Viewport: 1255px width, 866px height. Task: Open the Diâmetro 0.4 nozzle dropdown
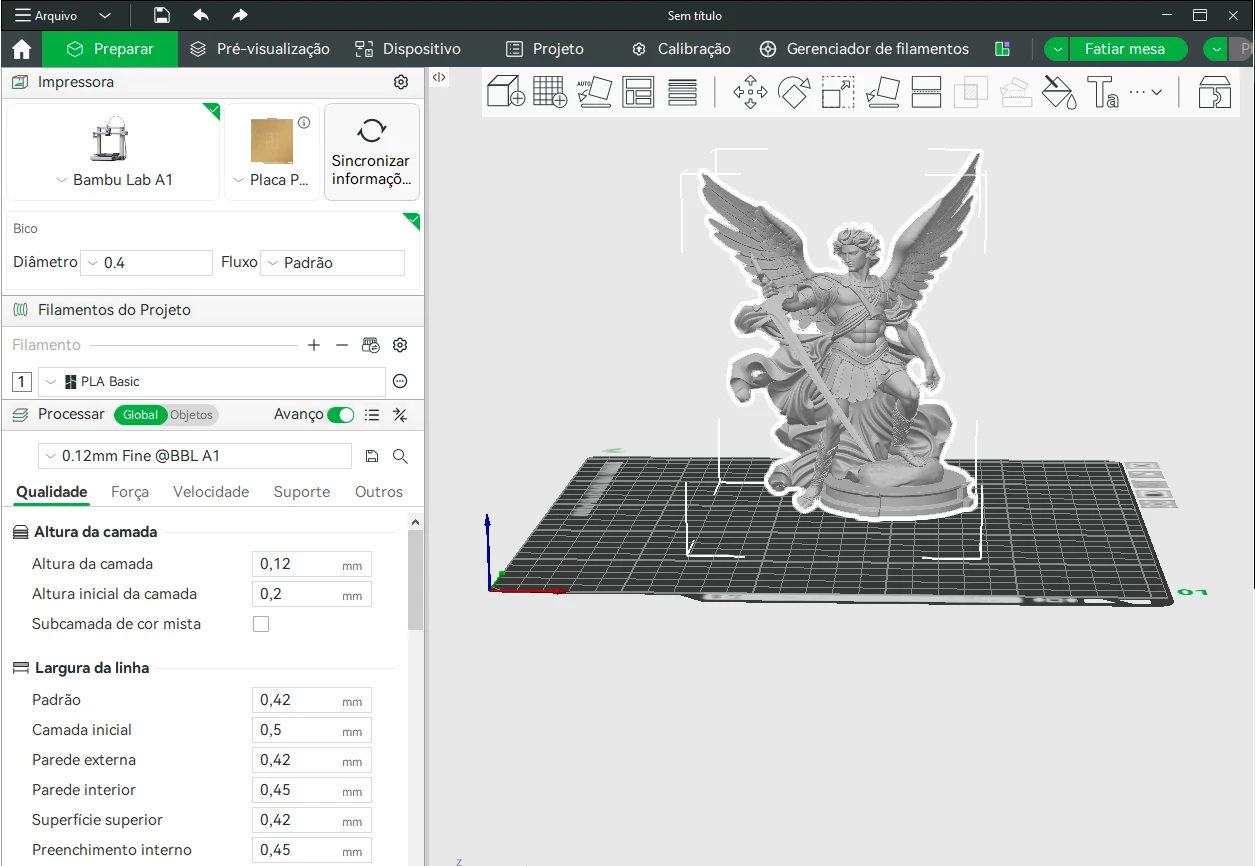(x=146, y=263)
